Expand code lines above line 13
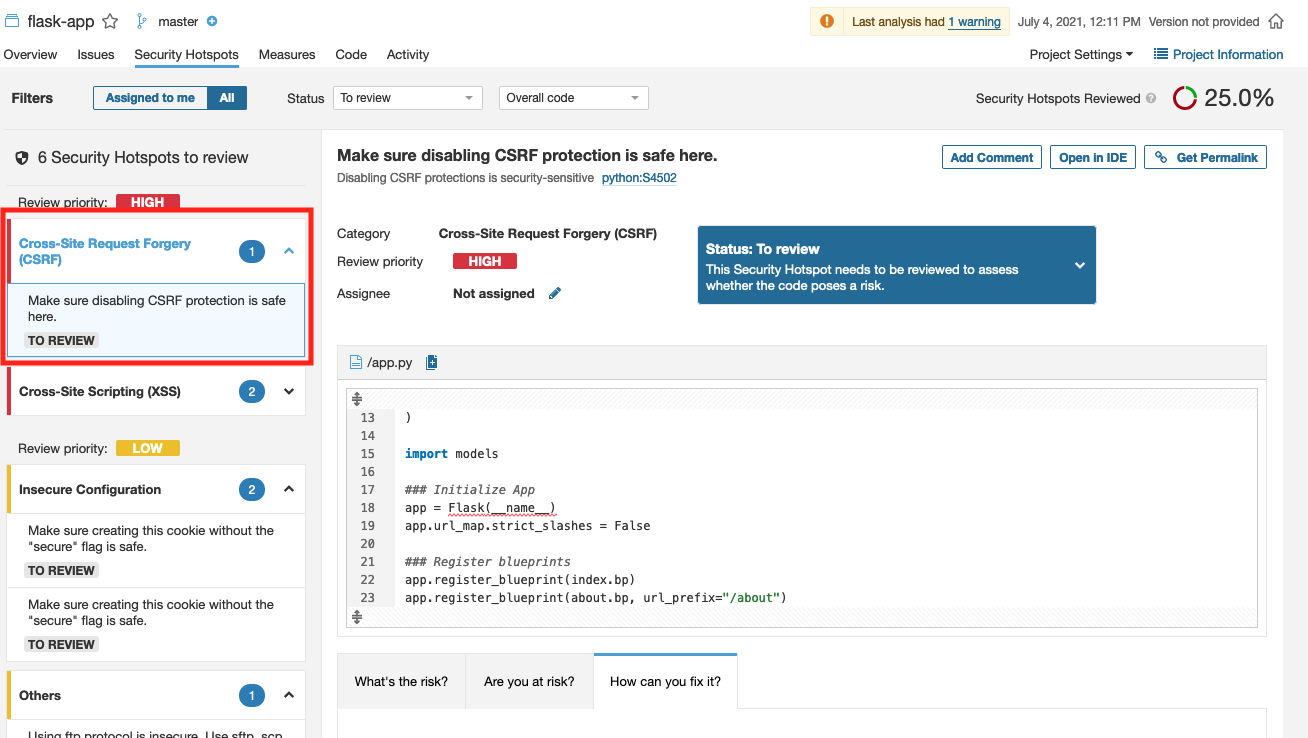Viewport: 1308px width, 738px height. pos(357,398)
